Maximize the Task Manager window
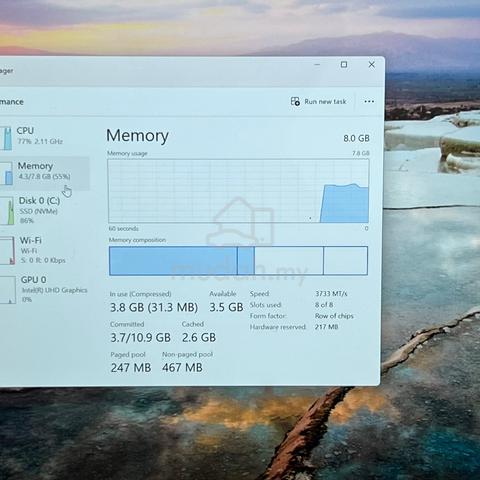This screenshot has height=480, width=480. pyautogui.click(x=344, y=64)
